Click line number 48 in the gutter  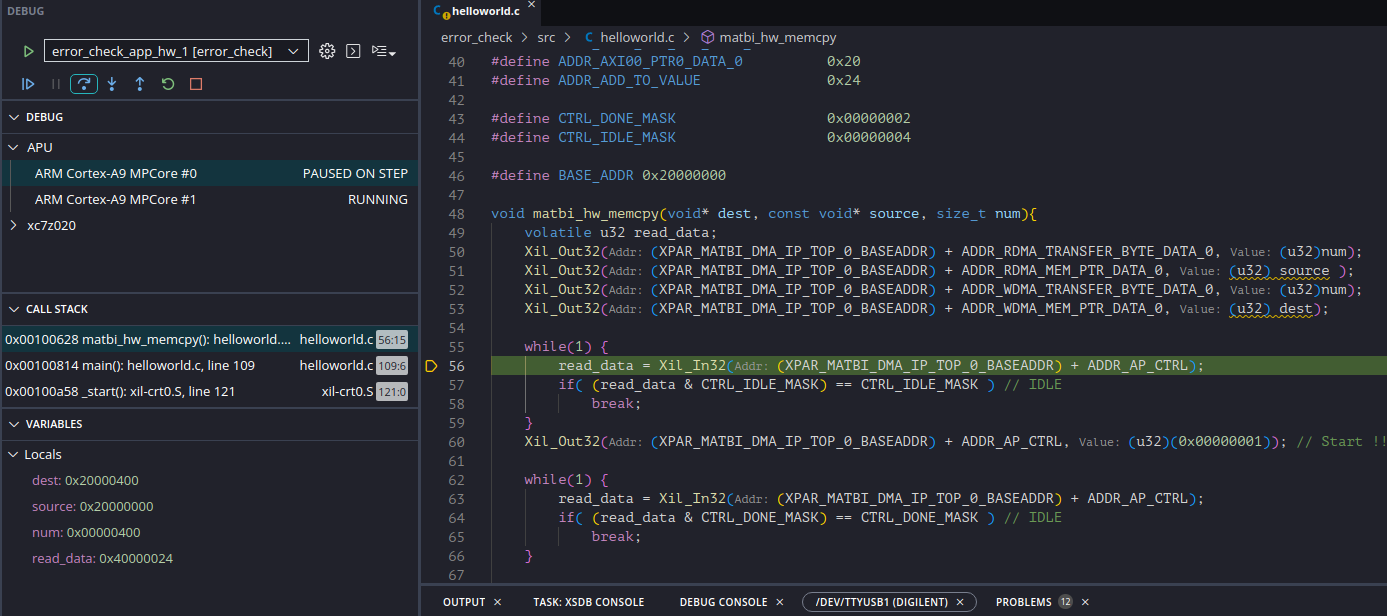click(457, 214)
